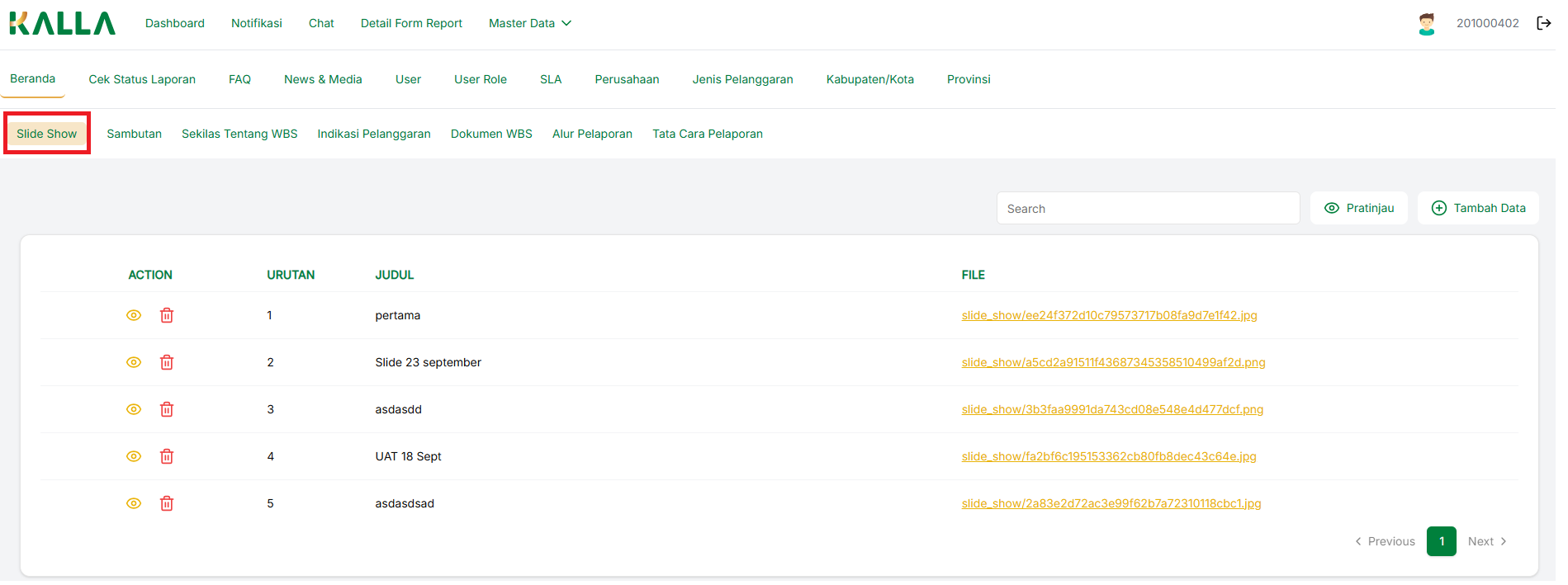This screenshot has width=1568, height=585.
Task: Delete the "asdasdd" slide row
Action: click(167, 409)
